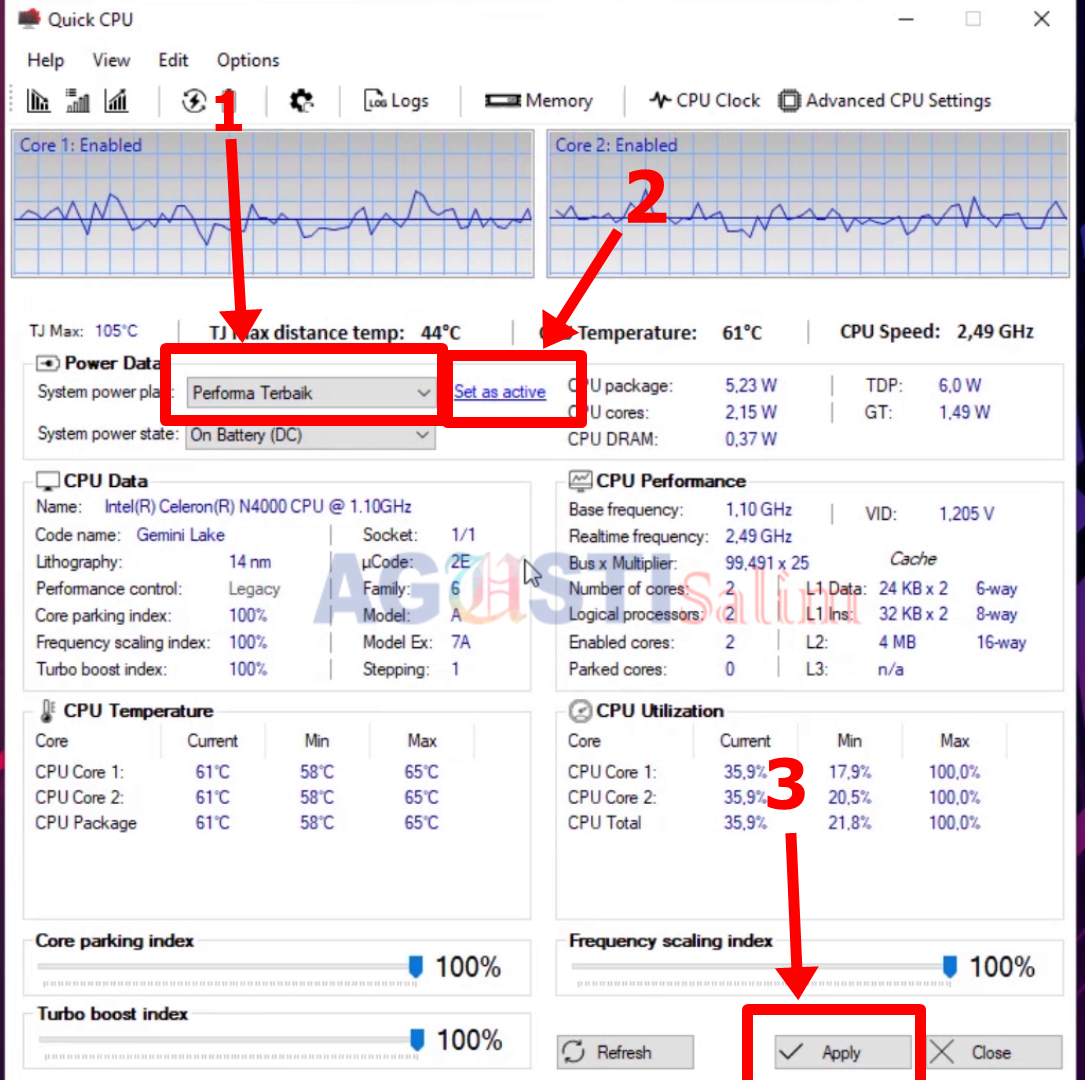Click the CPU Utilization gauge icon
The image size is (1085, 1080).
(580, 711)
